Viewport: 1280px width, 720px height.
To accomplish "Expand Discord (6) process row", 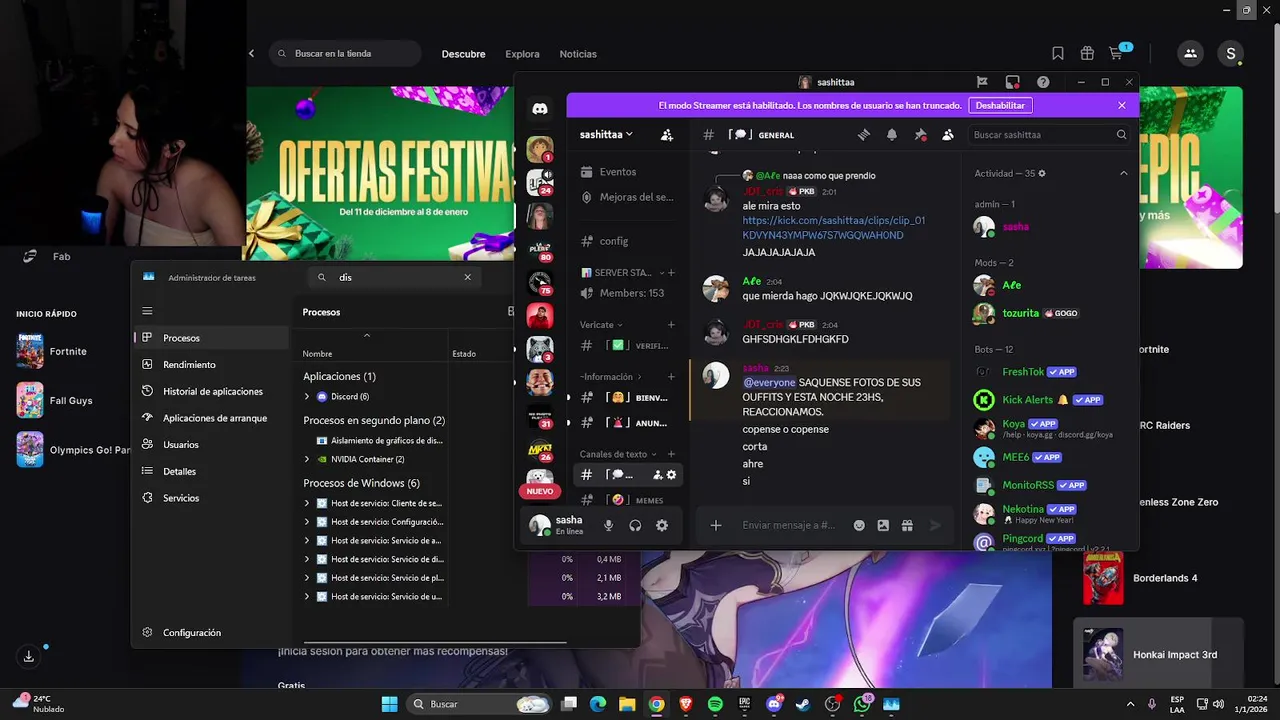I will (307, 397).
